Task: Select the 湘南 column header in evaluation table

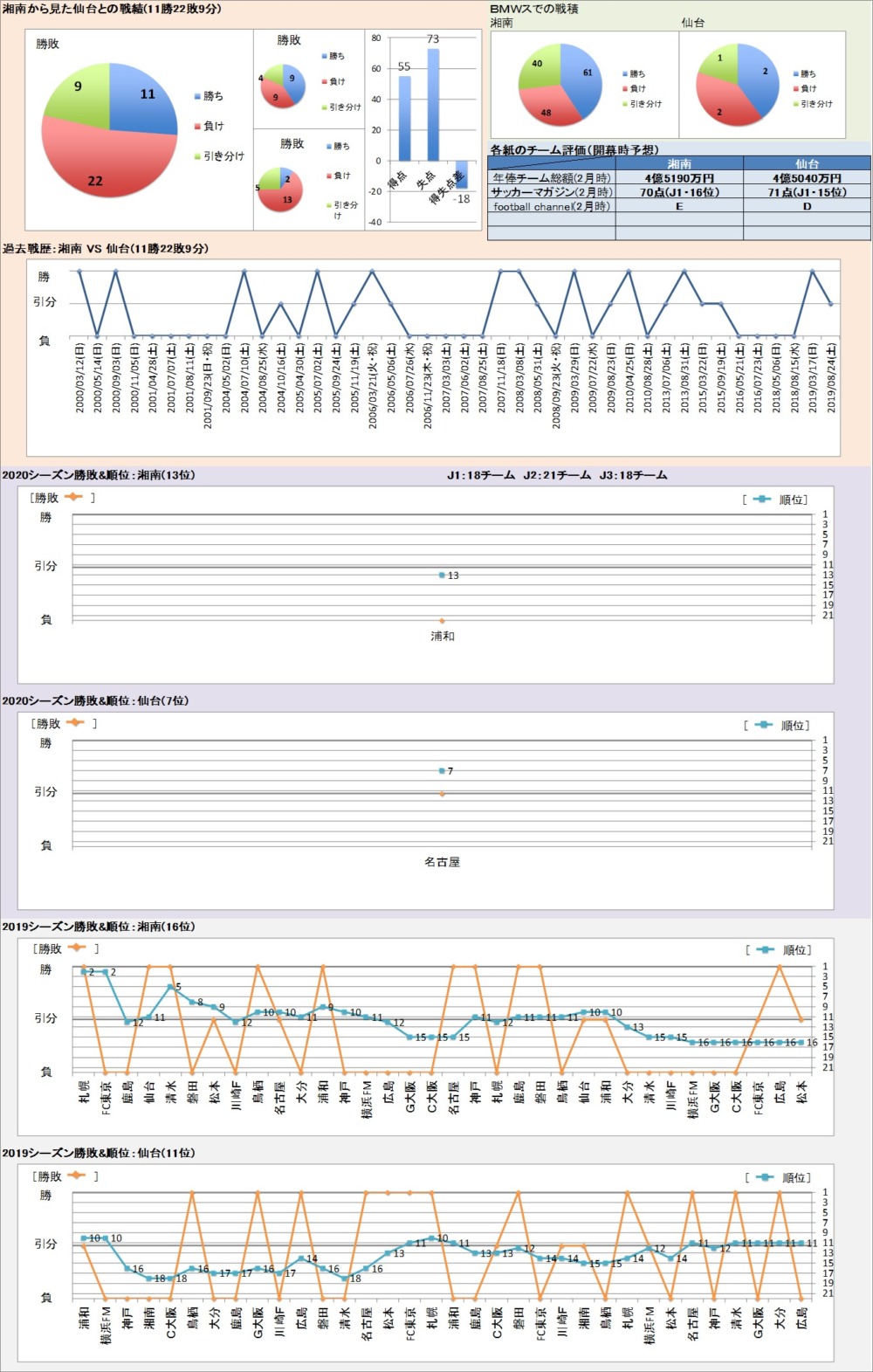Action: pyautogui.click(x=679, y=163)
